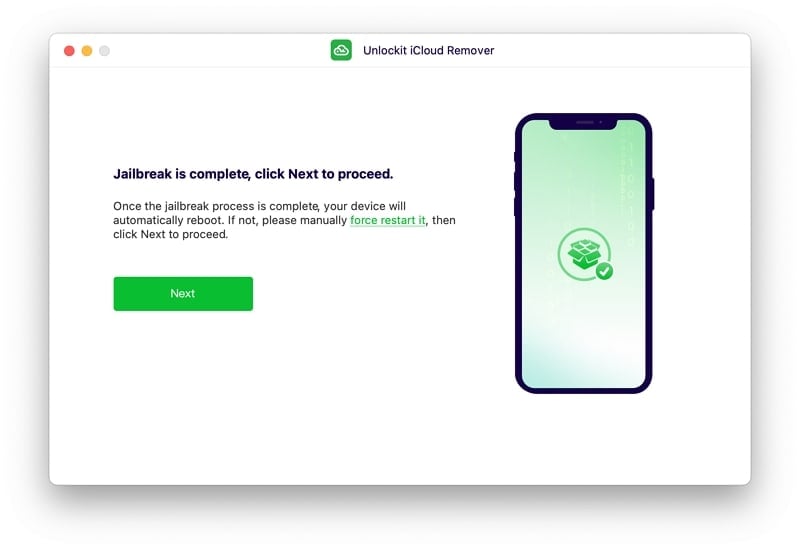Click the green checkmark badge on package
Screen dimensions: 800x550
(x=604, y=271)
